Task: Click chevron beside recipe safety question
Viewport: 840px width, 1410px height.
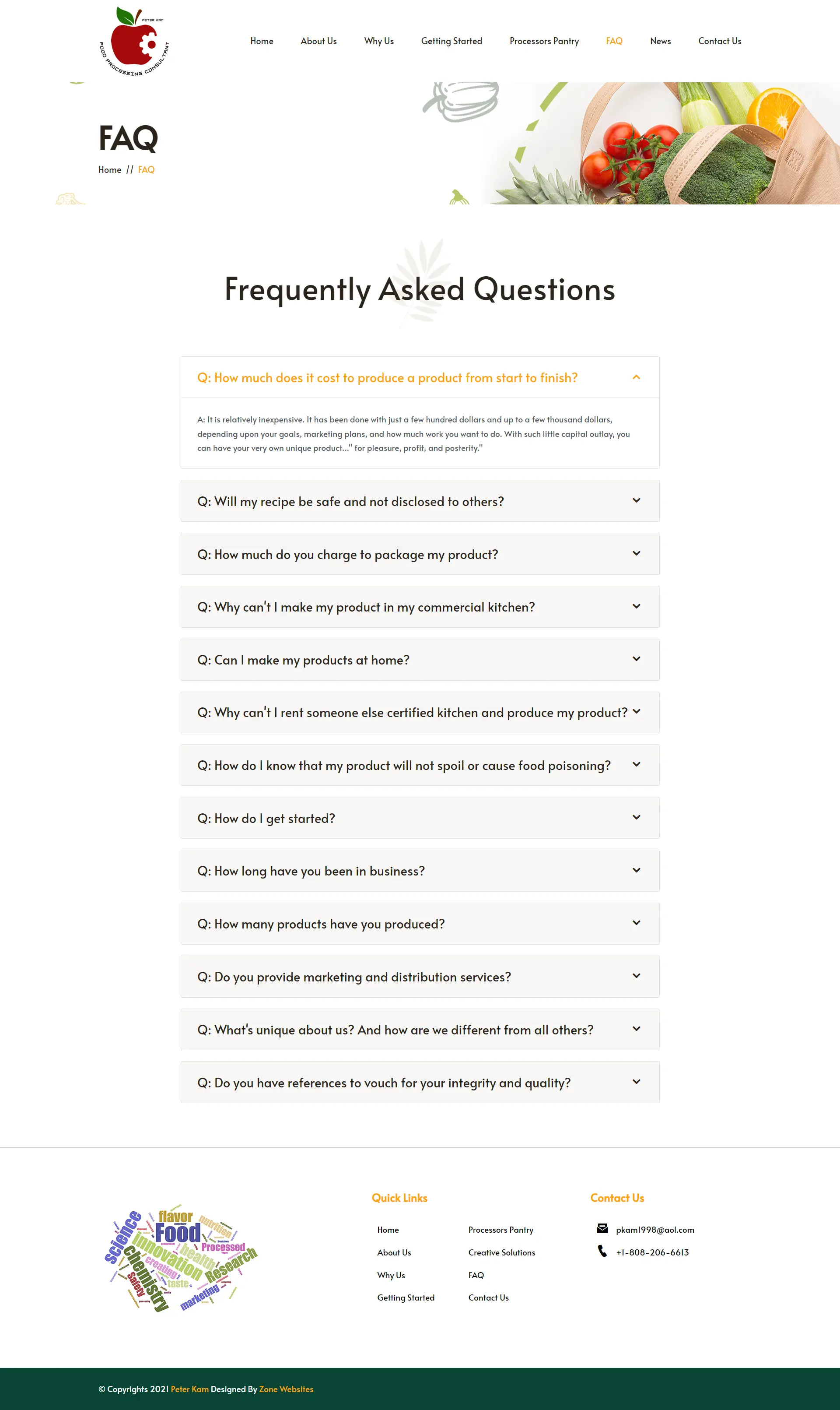Action: click(636, 501)
